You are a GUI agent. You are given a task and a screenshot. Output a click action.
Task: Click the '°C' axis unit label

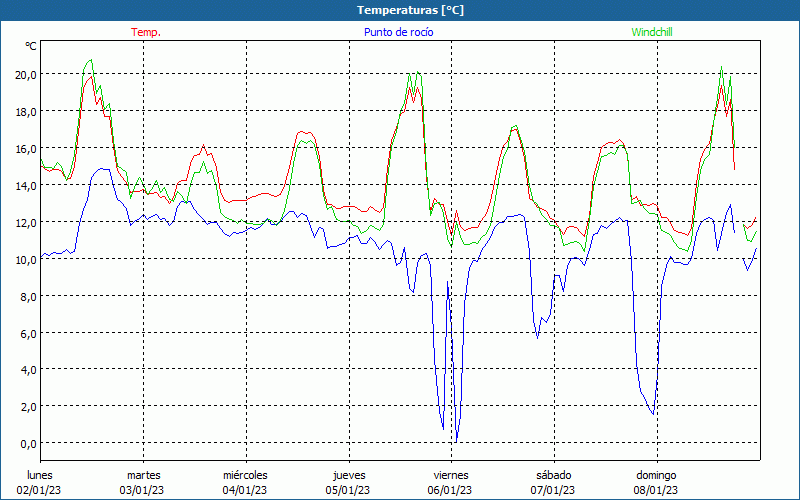click(31, 46)
